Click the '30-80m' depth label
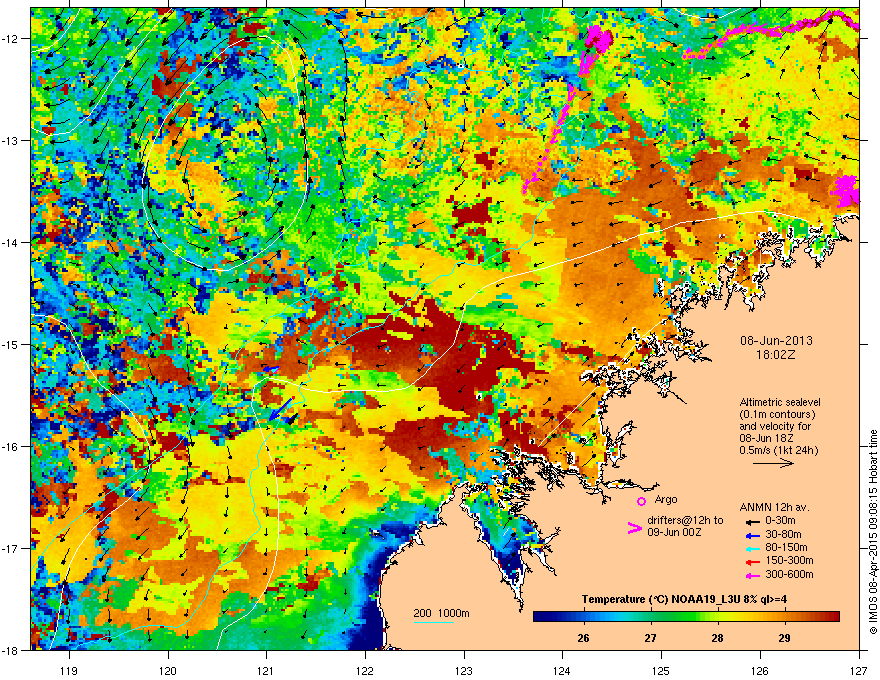Screen dimensions: 880x680 pos(783,535)
